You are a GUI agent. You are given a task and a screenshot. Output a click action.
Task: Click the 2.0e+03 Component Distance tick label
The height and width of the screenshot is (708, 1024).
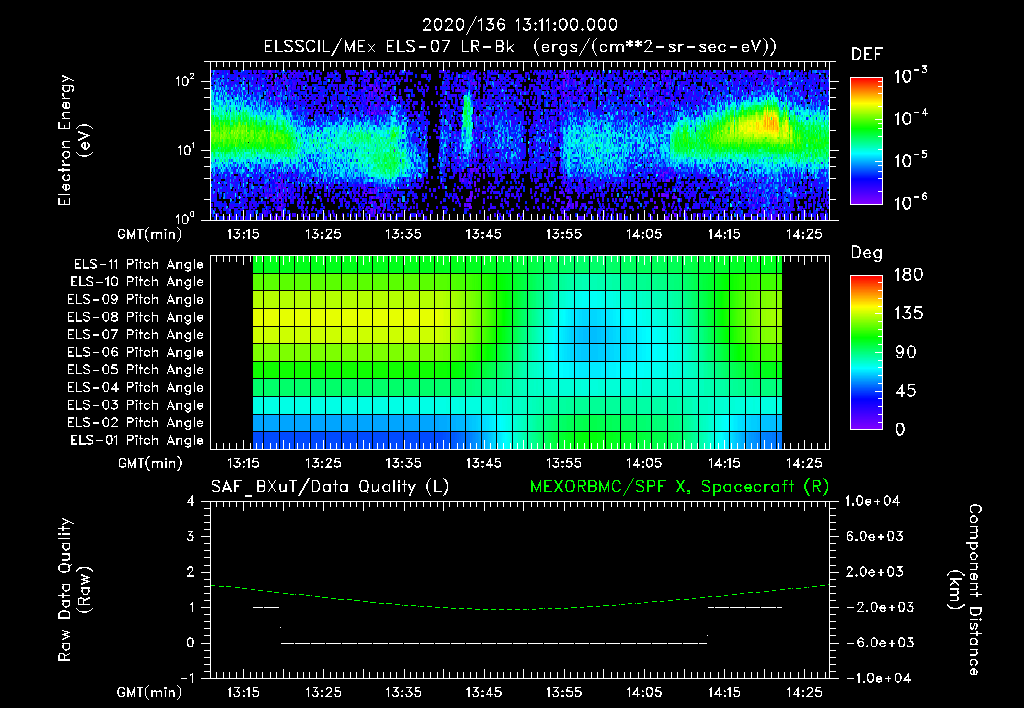[x=874, y=571]
